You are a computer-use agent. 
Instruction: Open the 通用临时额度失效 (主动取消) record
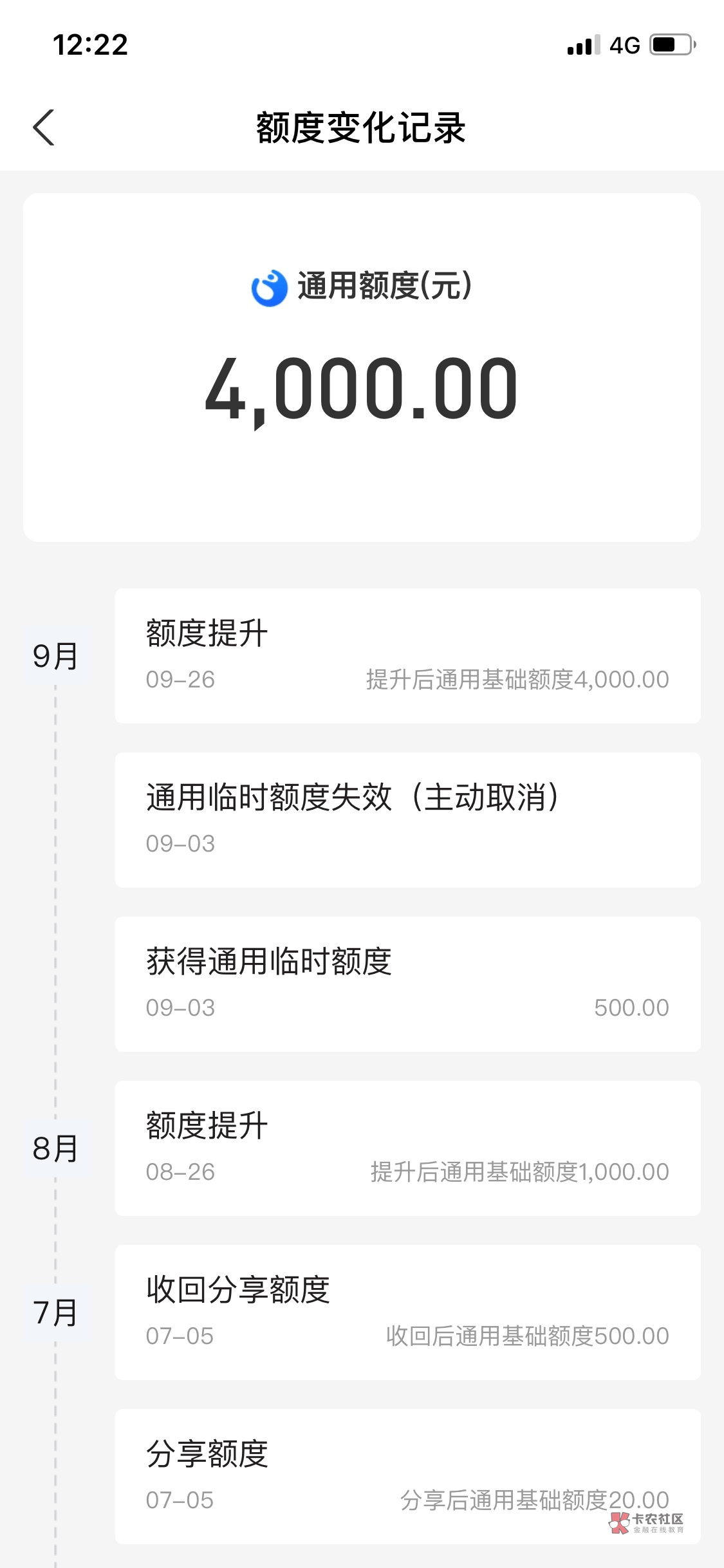[407, 819]
